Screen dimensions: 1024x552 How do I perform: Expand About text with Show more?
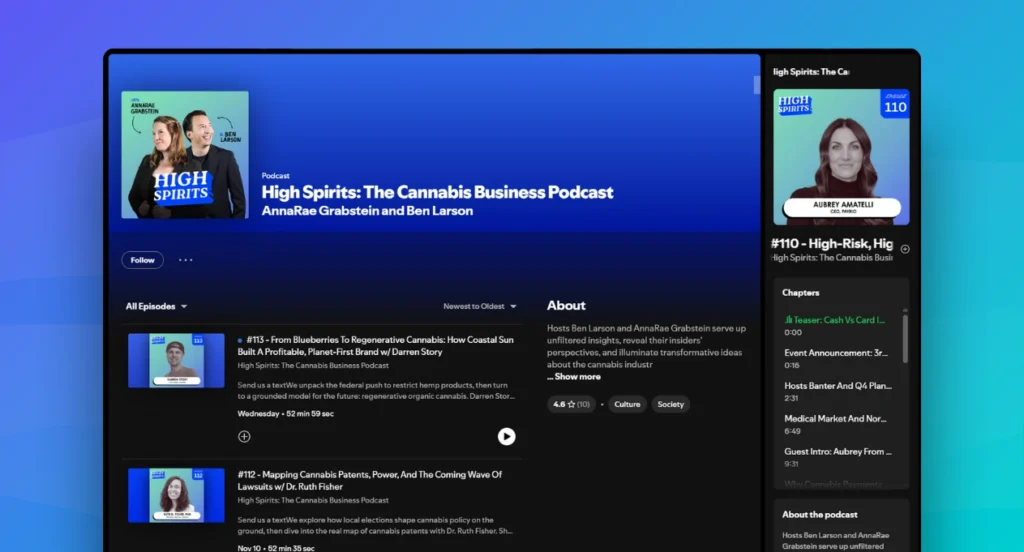[x=574, y=377]
